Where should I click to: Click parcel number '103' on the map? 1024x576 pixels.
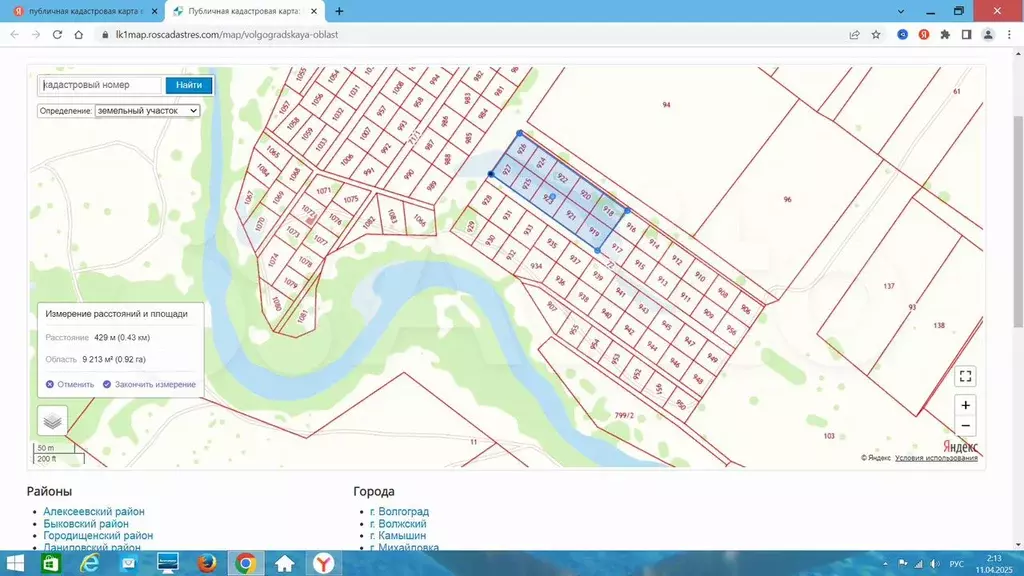[x=829, y=436]
